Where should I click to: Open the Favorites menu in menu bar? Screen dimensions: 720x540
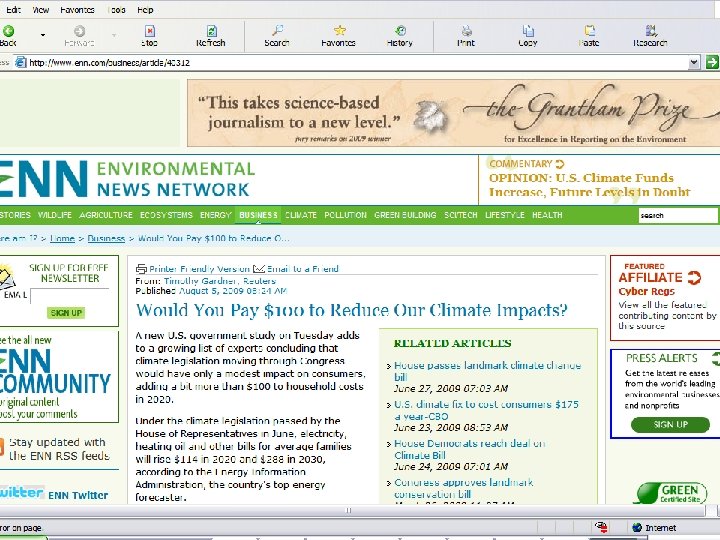[77, 10]
